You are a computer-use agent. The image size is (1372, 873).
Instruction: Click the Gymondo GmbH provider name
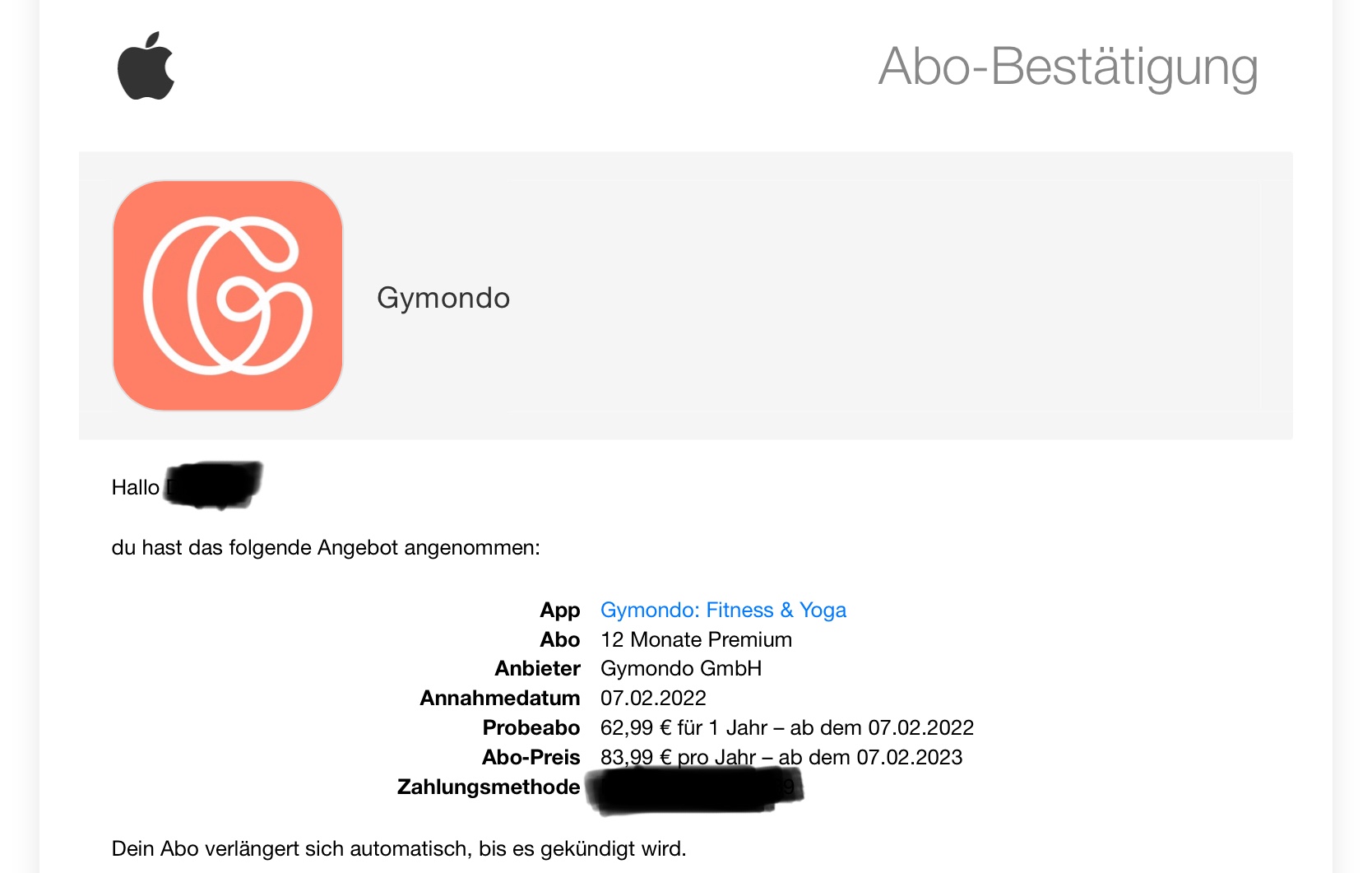681,668
